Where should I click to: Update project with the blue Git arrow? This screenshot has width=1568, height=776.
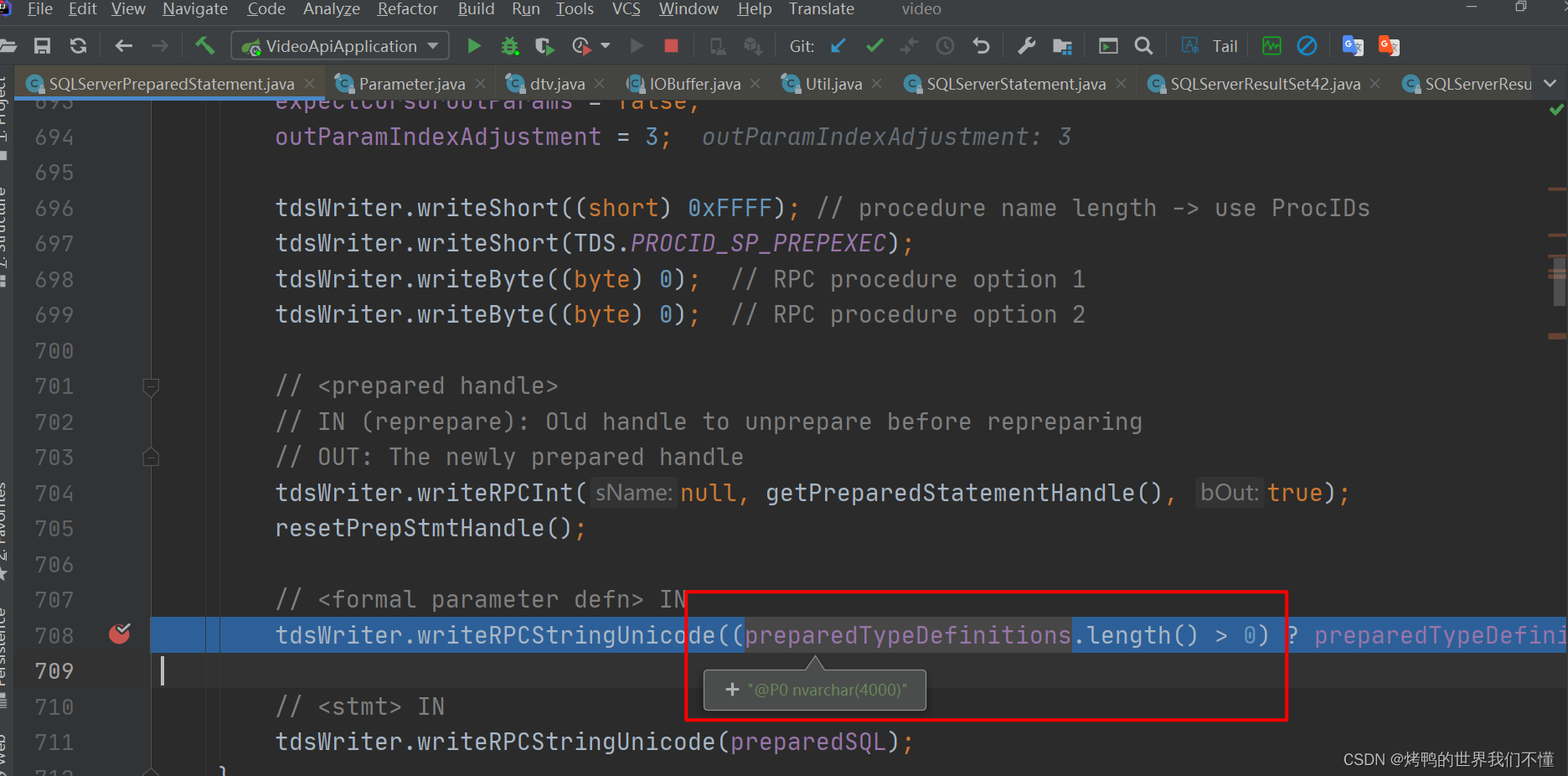(838, 46)
